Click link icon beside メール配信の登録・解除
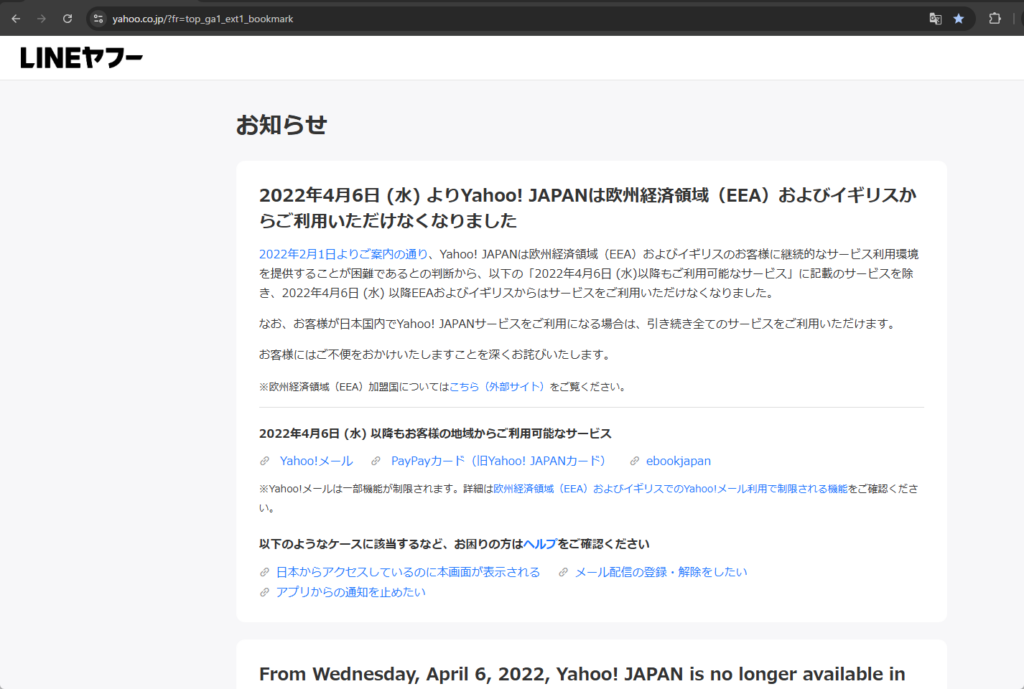Screen dimensions: 1024x689 [x=563, y=572]
